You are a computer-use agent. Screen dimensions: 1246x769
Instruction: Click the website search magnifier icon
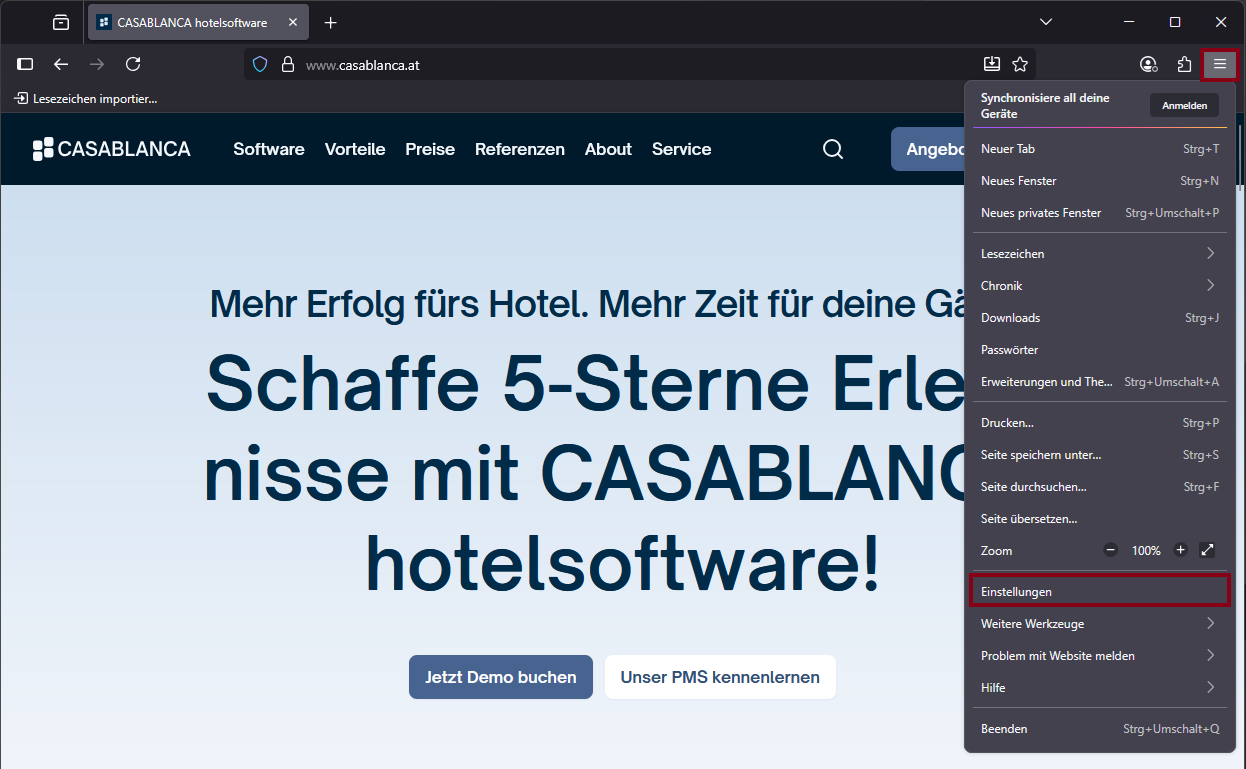pyautogui.click(x=833, y=149)
